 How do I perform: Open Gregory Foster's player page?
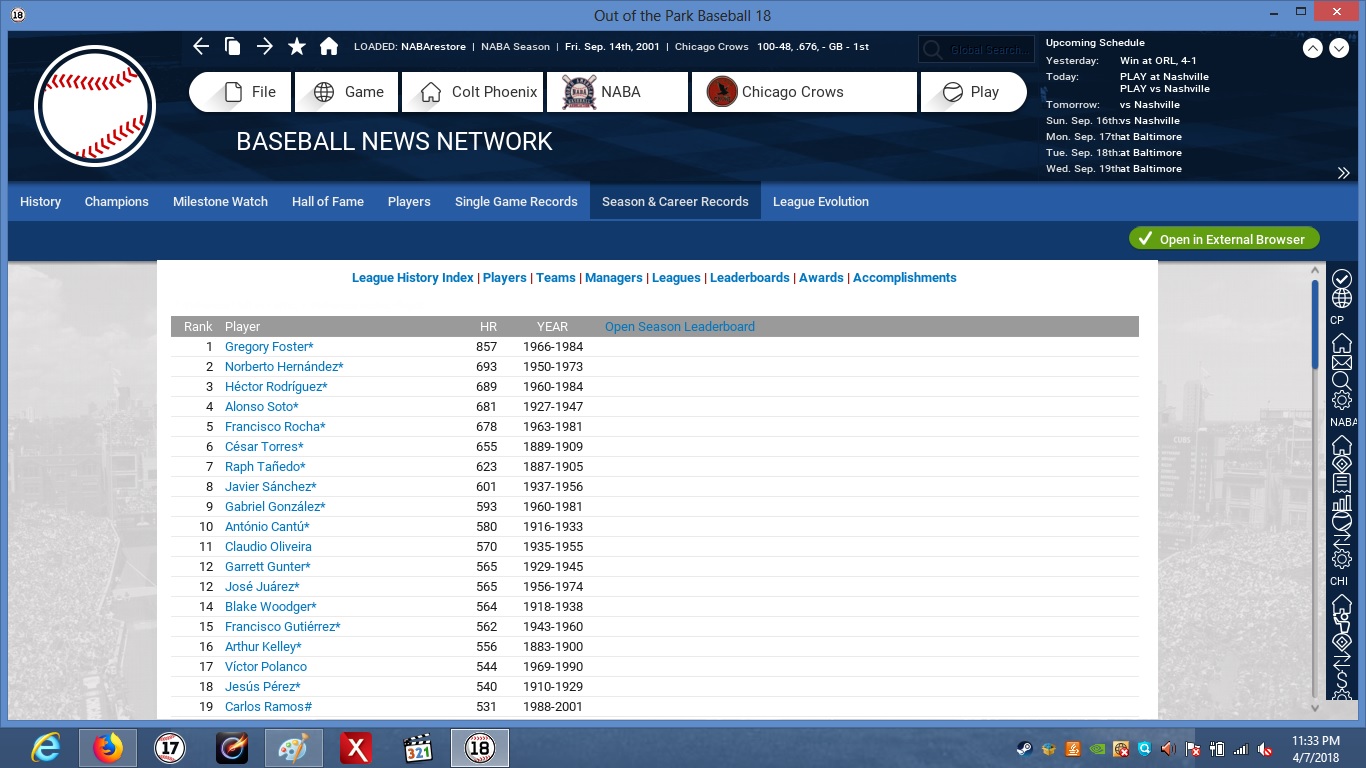pyautogui.click(x=268, y=347)
